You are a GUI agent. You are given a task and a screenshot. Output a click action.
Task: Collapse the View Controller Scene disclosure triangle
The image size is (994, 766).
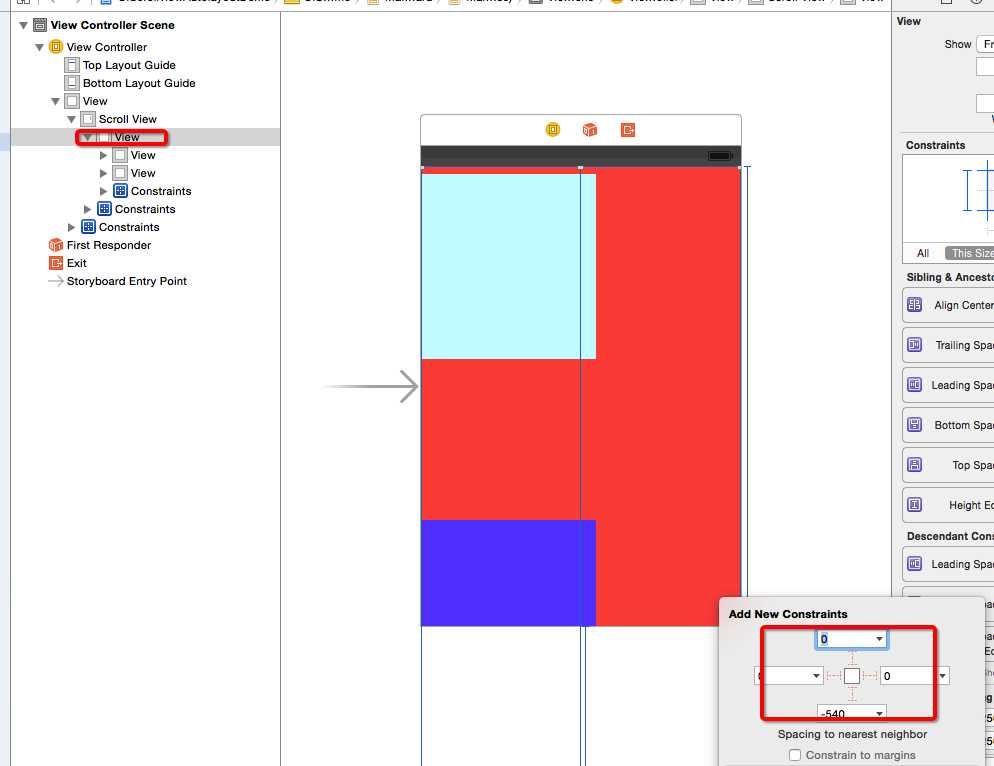point(23,25)
